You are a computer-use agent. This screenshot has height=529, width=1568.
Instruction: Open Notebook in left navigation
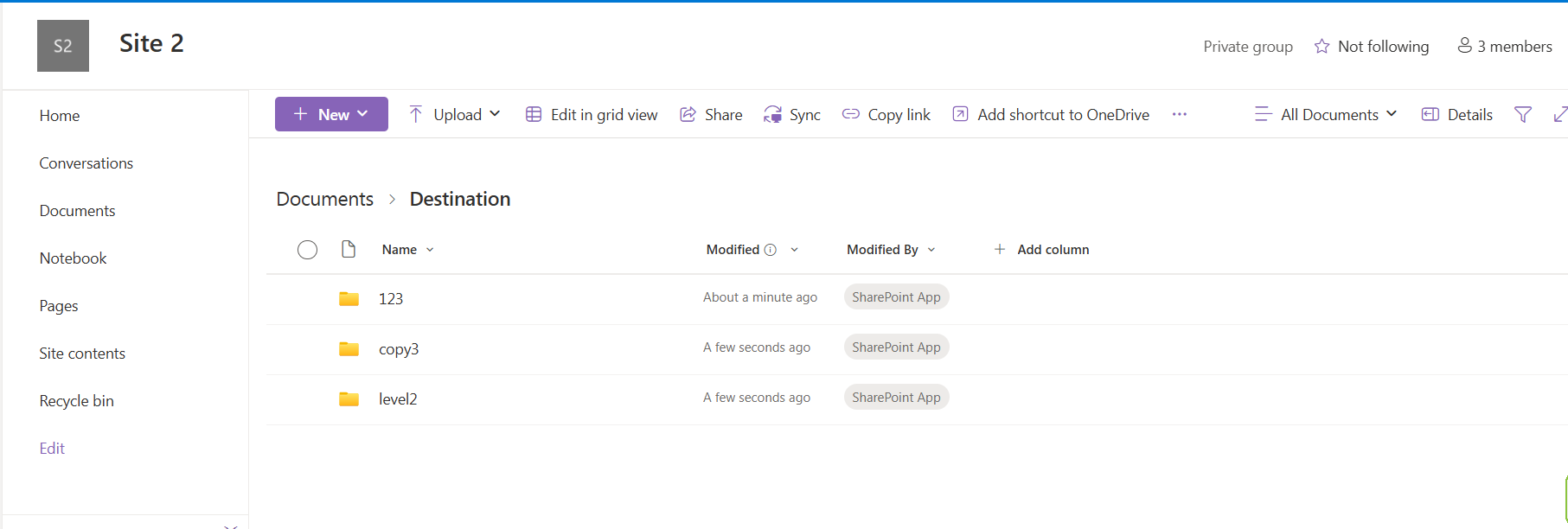click(x=73, y=258)
